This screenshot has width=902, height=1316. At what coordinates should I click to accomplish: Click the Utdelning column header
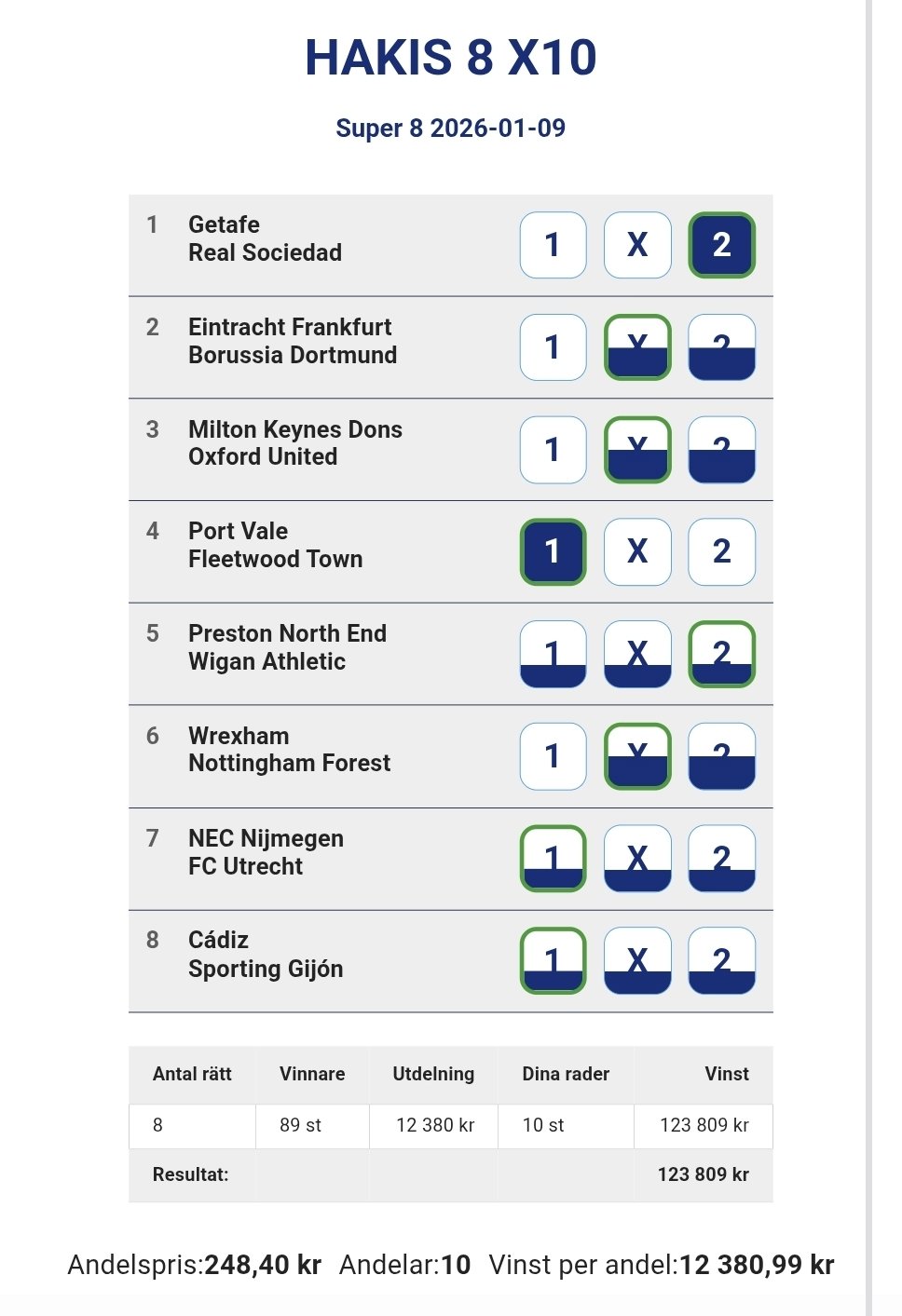[433, 1074]
